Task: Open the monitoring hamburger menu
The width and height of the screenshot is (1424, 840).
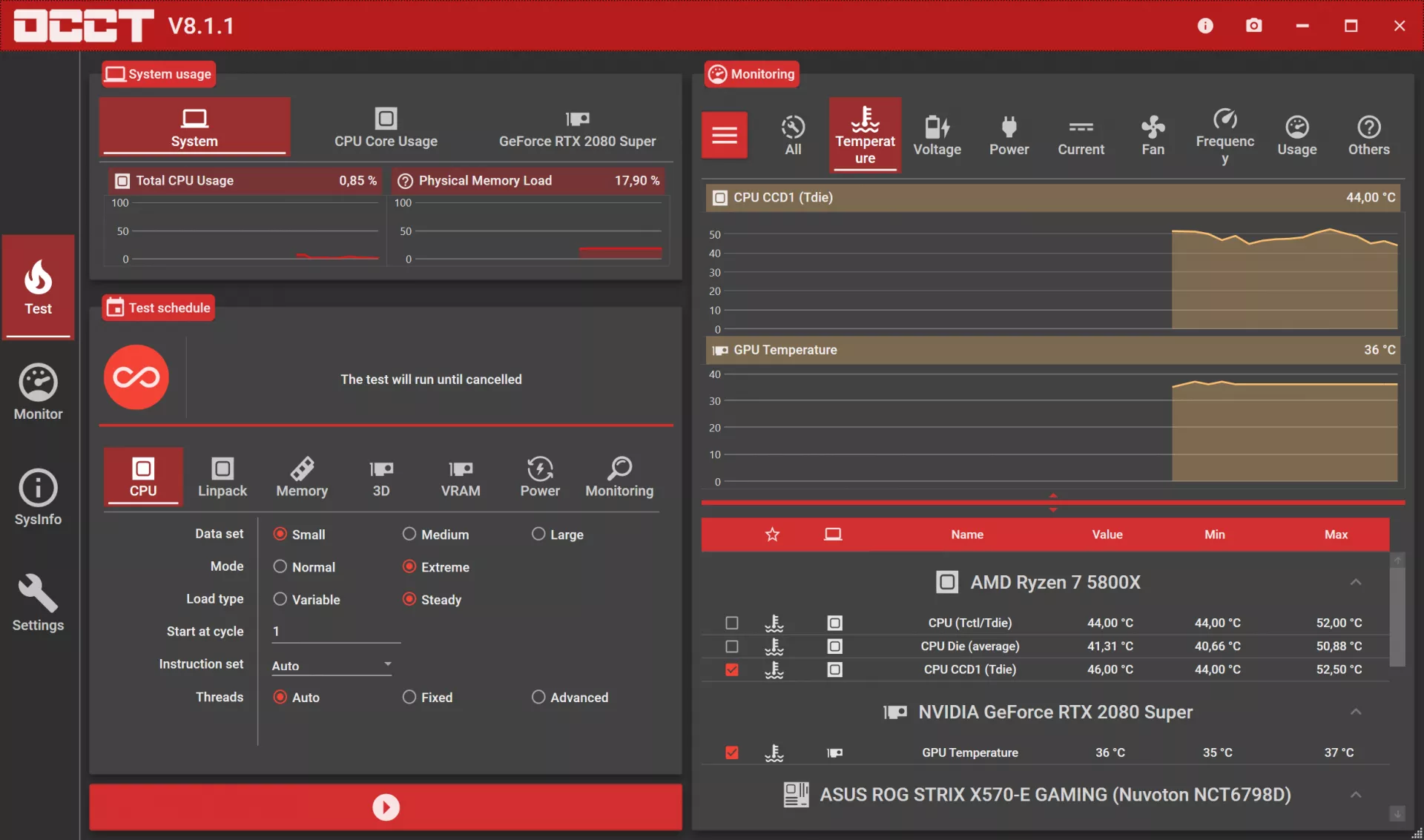Action: pyautogui.click(x=725, y=135)
